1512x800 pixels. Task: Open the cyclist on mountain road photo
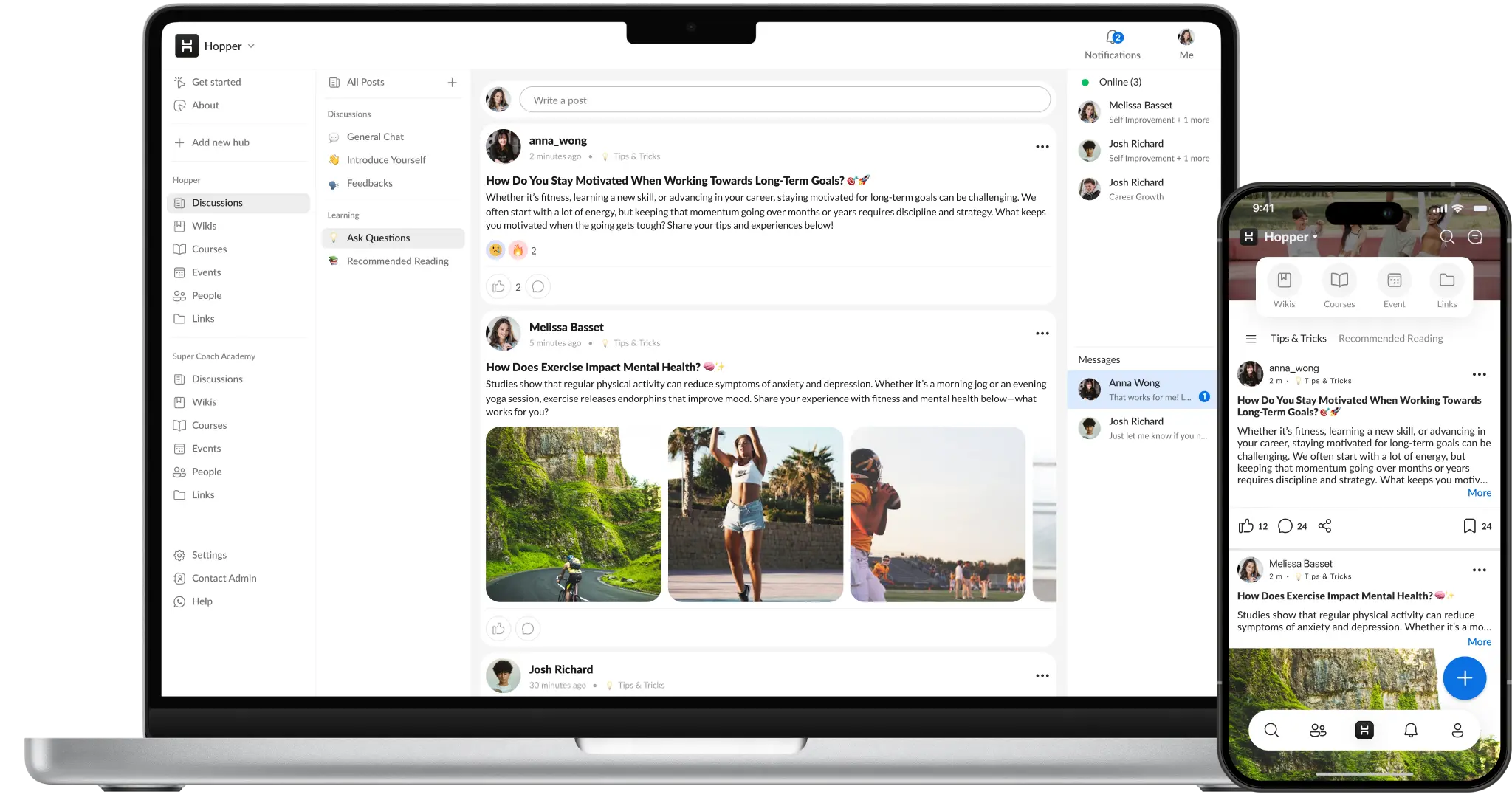pyautogui.click(x=573, y=514)
